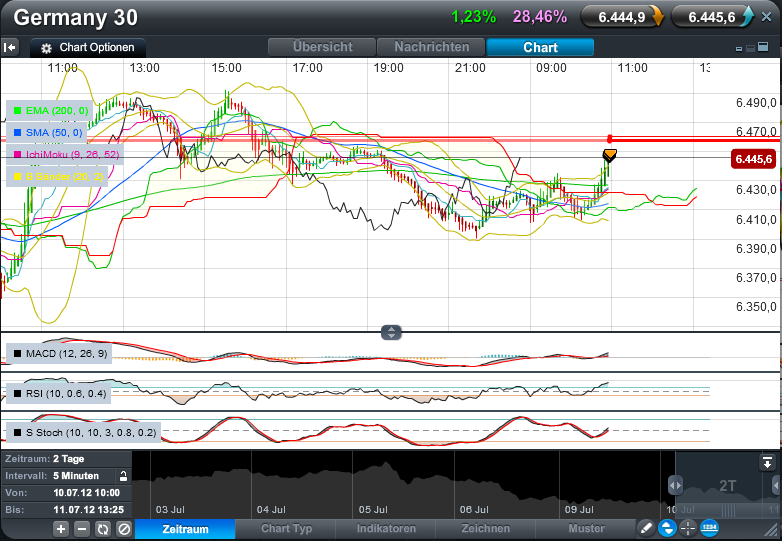Open the Indikatoren tab
The height and width of the screenshot is (541, 782).
[x=386, y=529]
